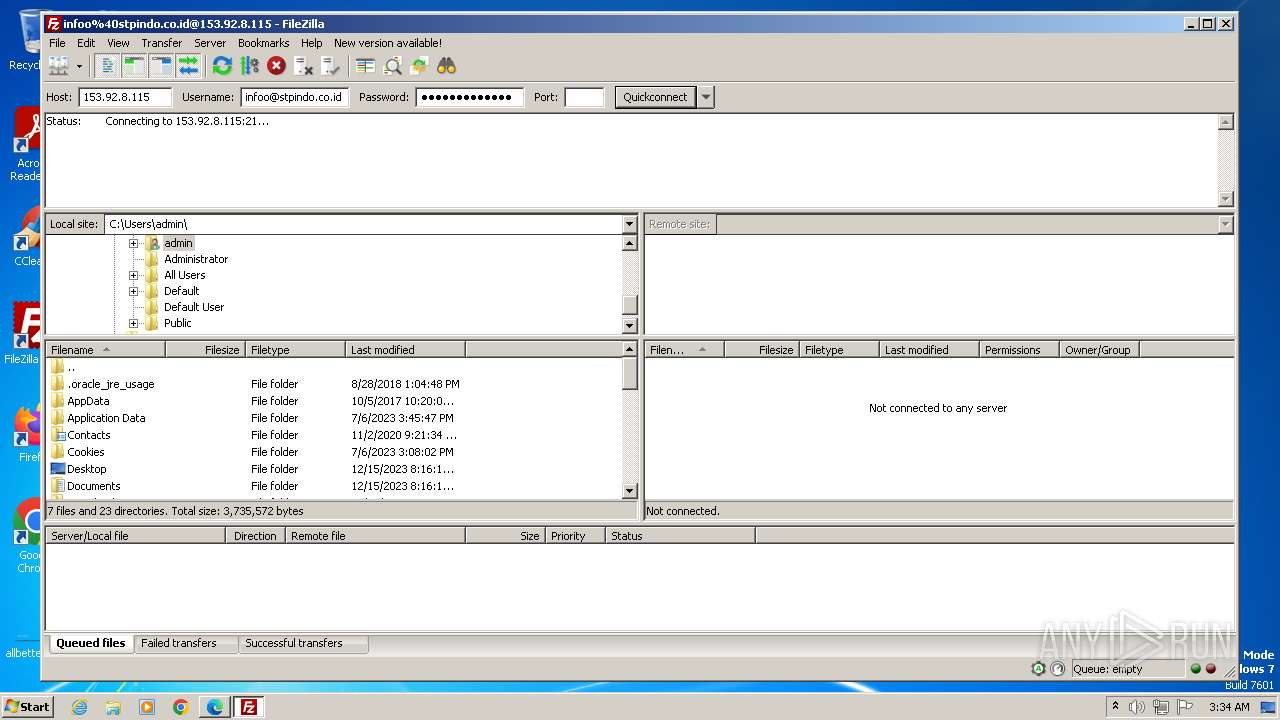The height and width of the screenshot is (720, 1280).
Task: Expand the Default tree node
Action: coord(133,291)
